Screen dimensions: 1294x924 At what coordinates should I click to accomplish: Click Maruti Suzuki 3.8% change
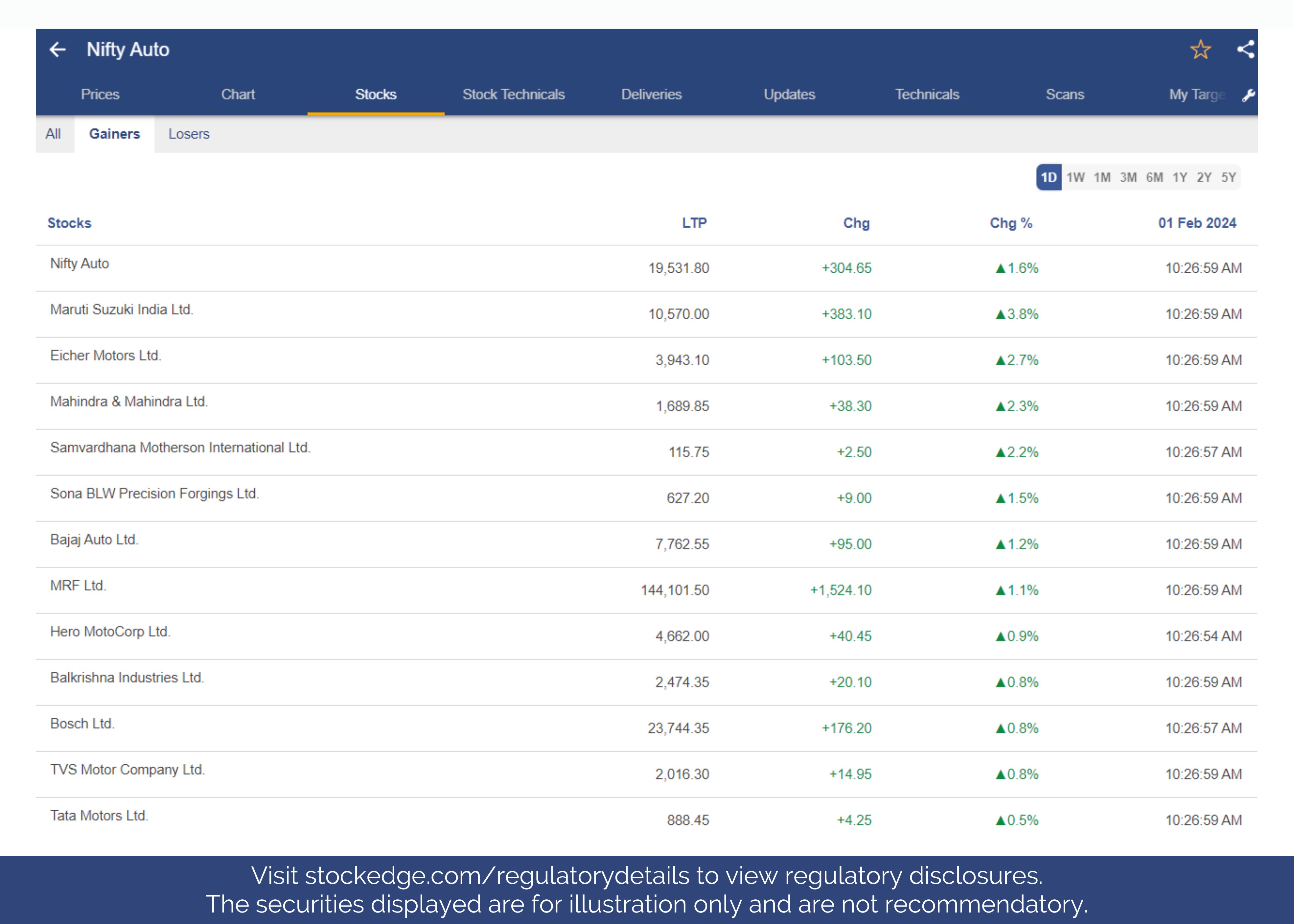click(x=1017, y=315)
